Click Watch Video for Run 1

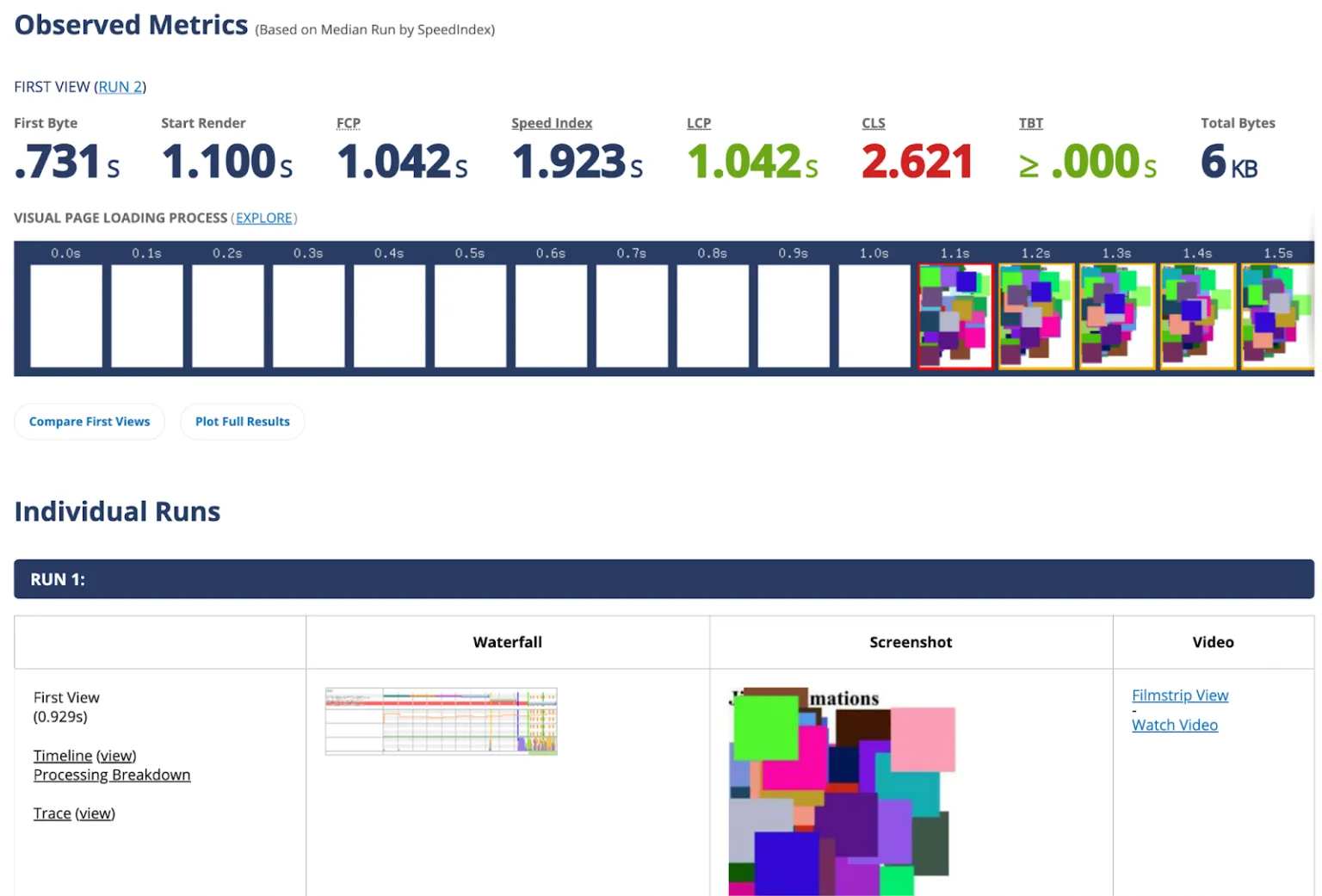point(1174,725)
